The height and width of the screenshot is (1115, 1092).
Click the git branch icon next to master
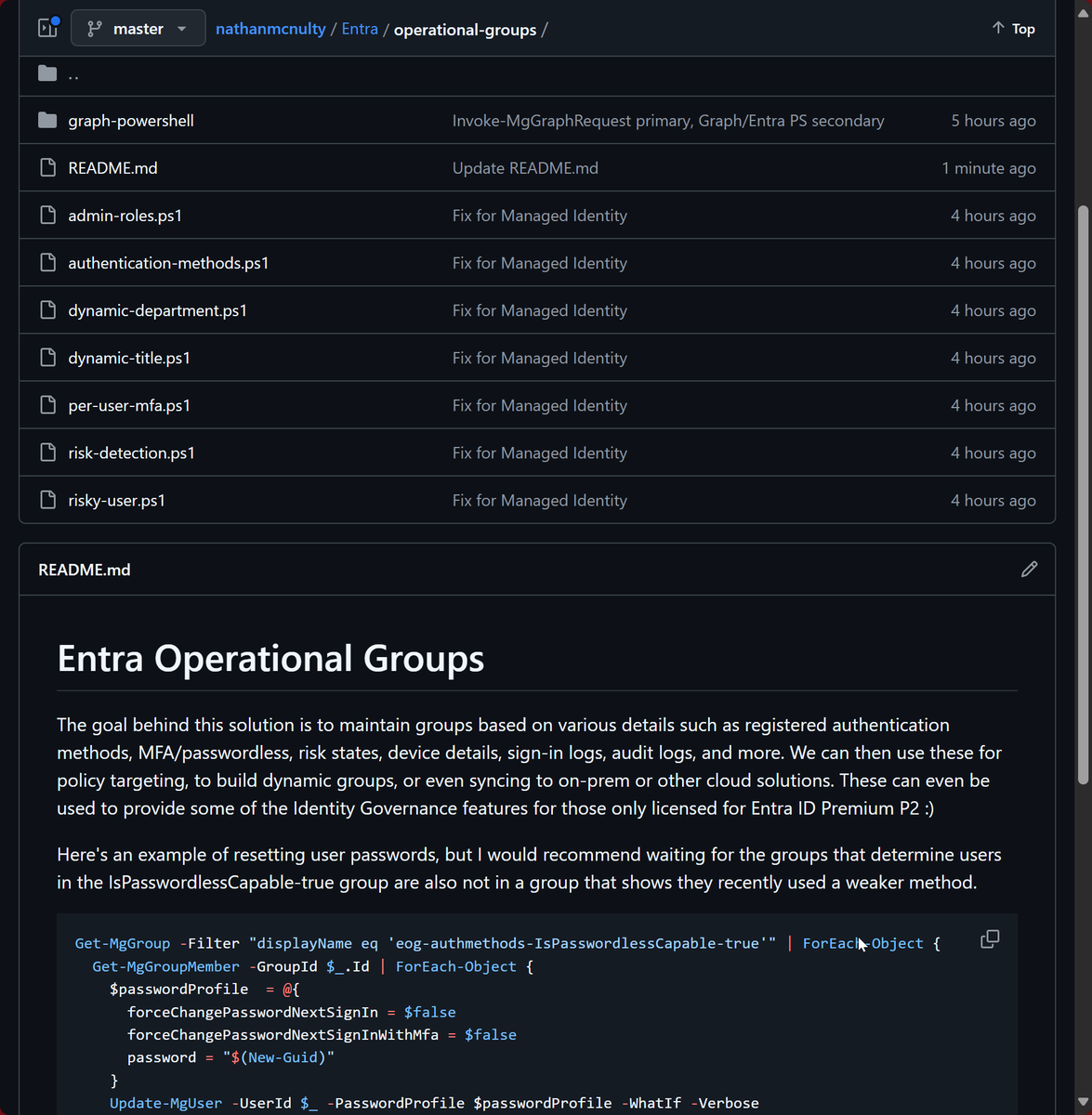(x=94, y=29)
